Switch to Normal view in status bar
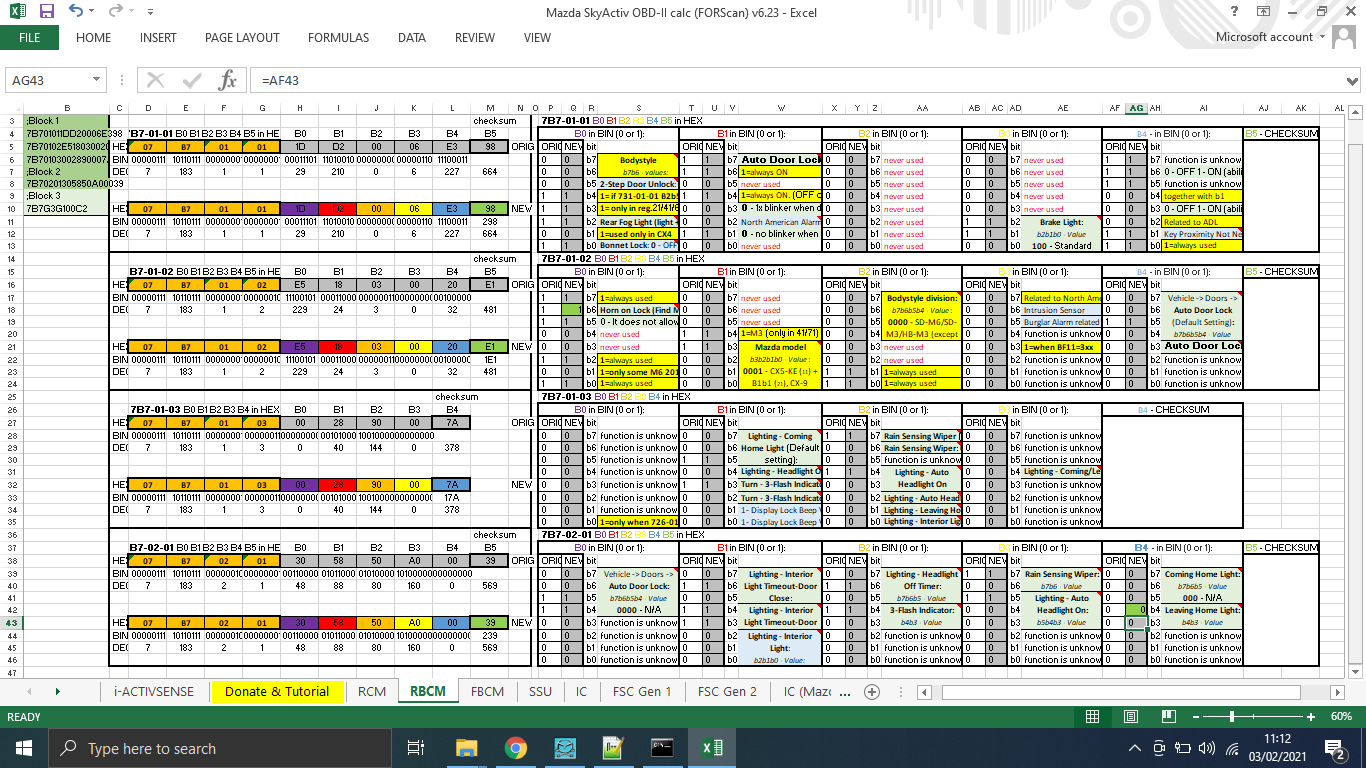 coord(1093,717)
